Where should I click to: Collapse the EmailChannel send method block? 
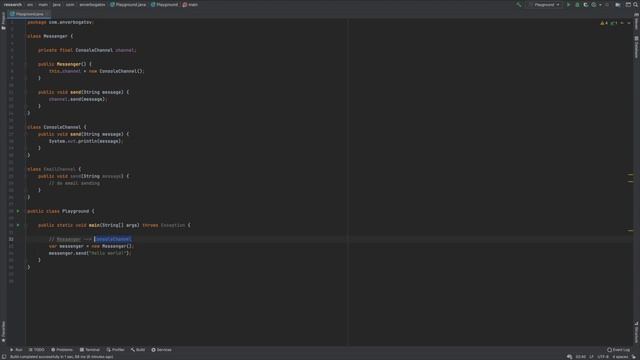point(25,176)
